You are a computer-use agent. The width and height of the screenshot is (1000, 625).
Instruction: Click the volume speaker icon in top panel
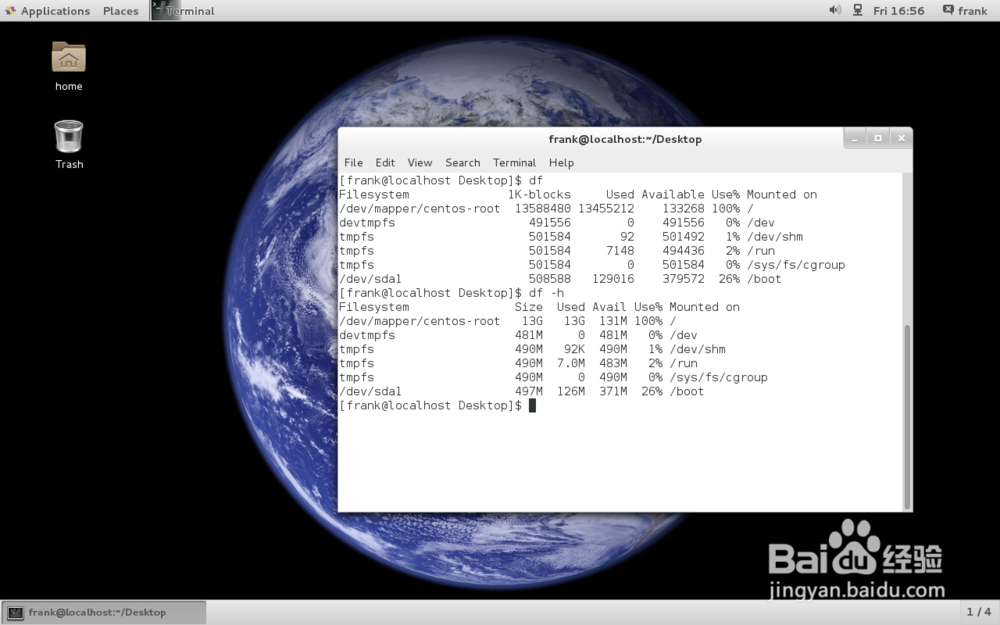click(834, 10)
